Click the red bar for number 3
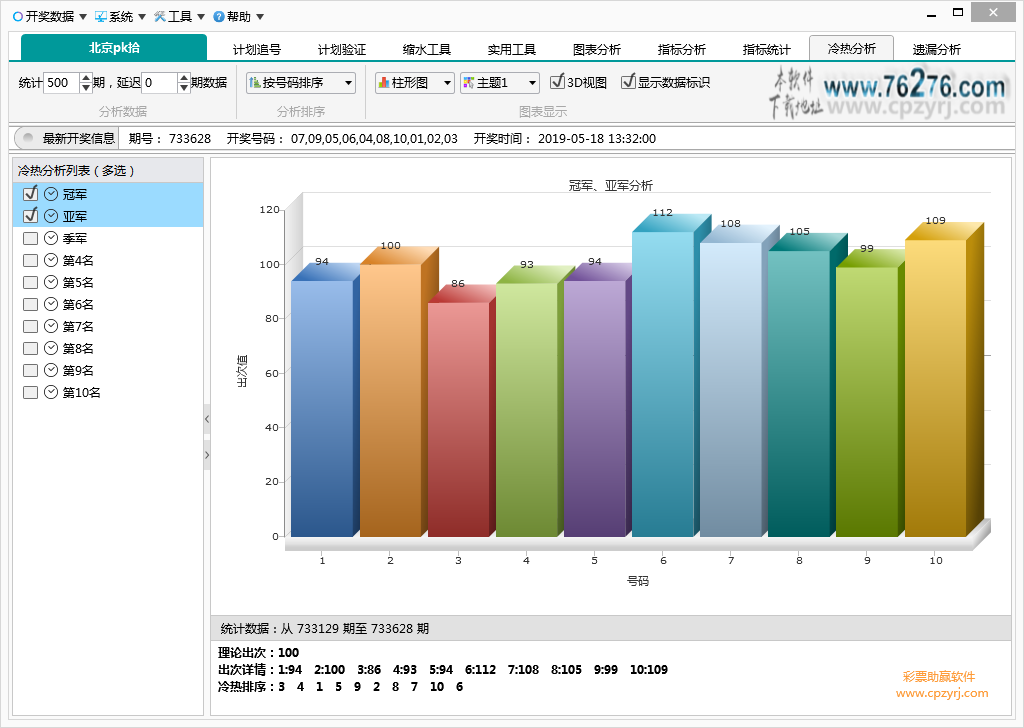1024x728 pixels. [458, 419]
